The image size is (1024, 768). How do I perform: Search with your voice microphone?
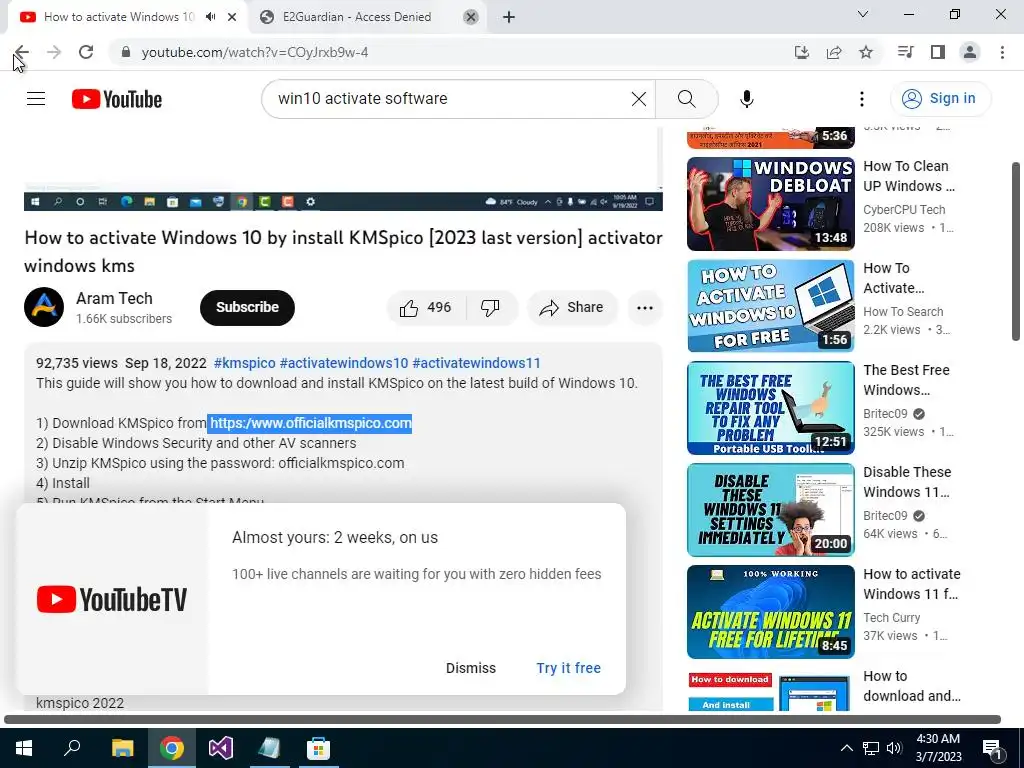(x=746, y=99)
